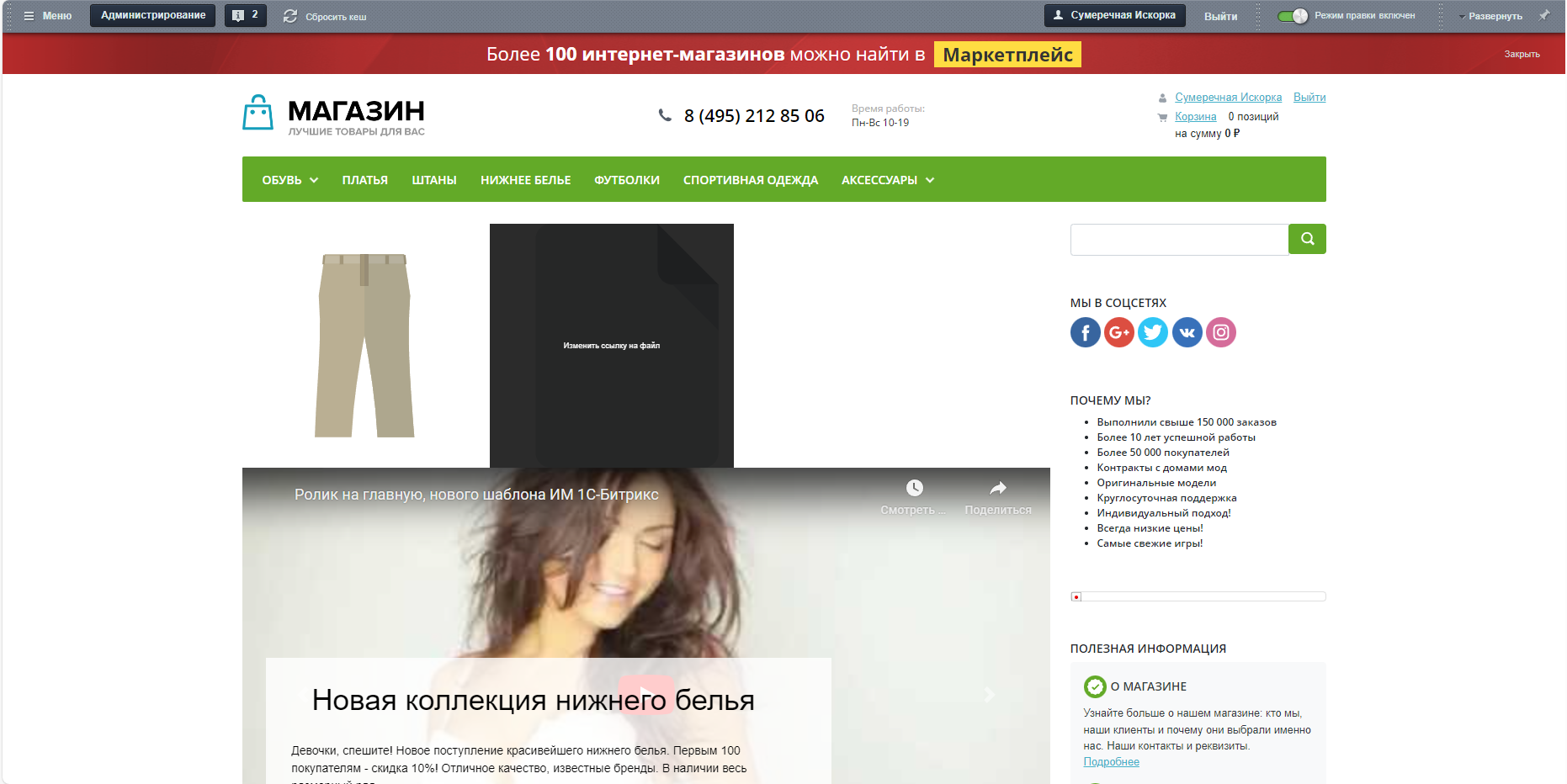This screenshot has width=1567, height=784.
Task: Click the Администрирование button
Action: click(153, 15)
